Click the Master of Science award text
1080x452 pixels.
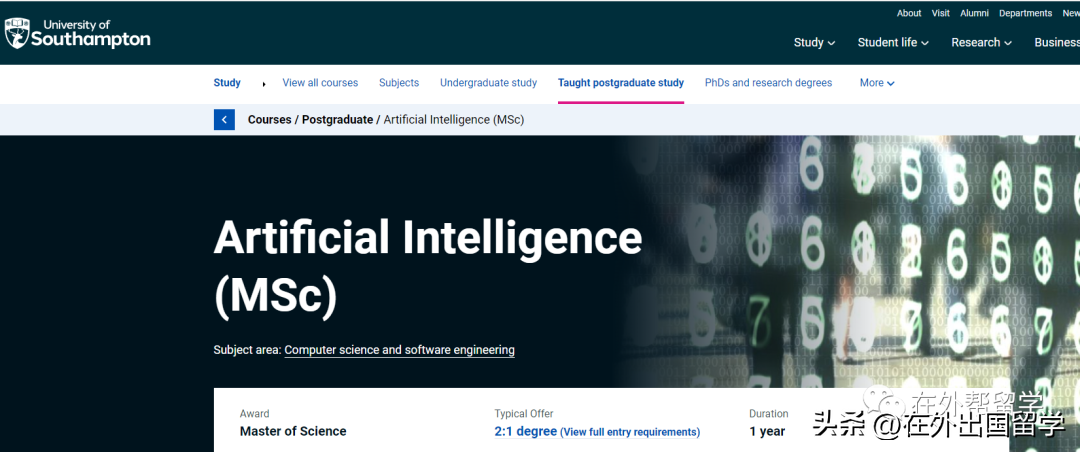point(293,431)
